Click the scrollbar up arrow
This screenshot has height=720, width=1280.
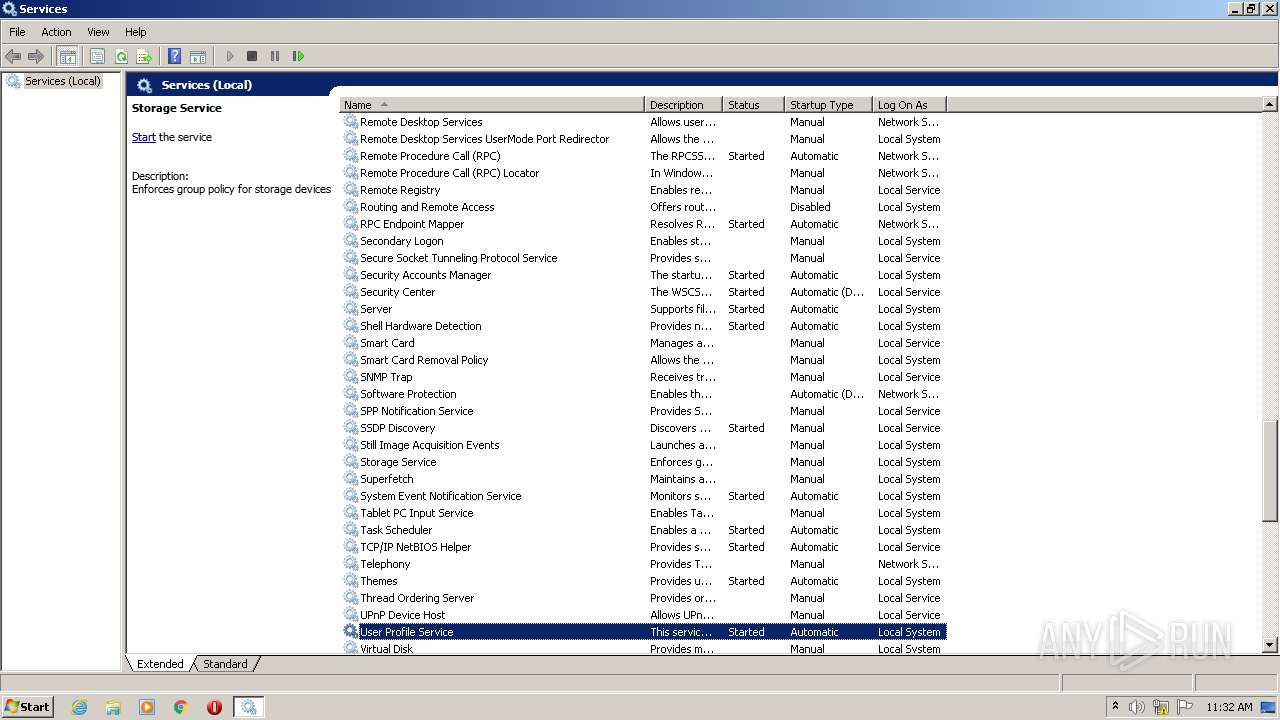coord(1270,104)
